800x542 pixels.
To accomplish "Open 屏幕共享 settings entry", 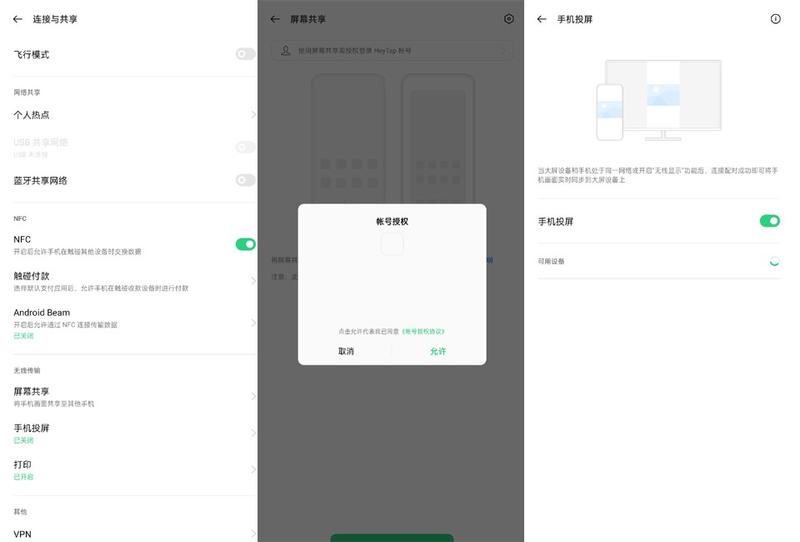I will click(135, 397).
